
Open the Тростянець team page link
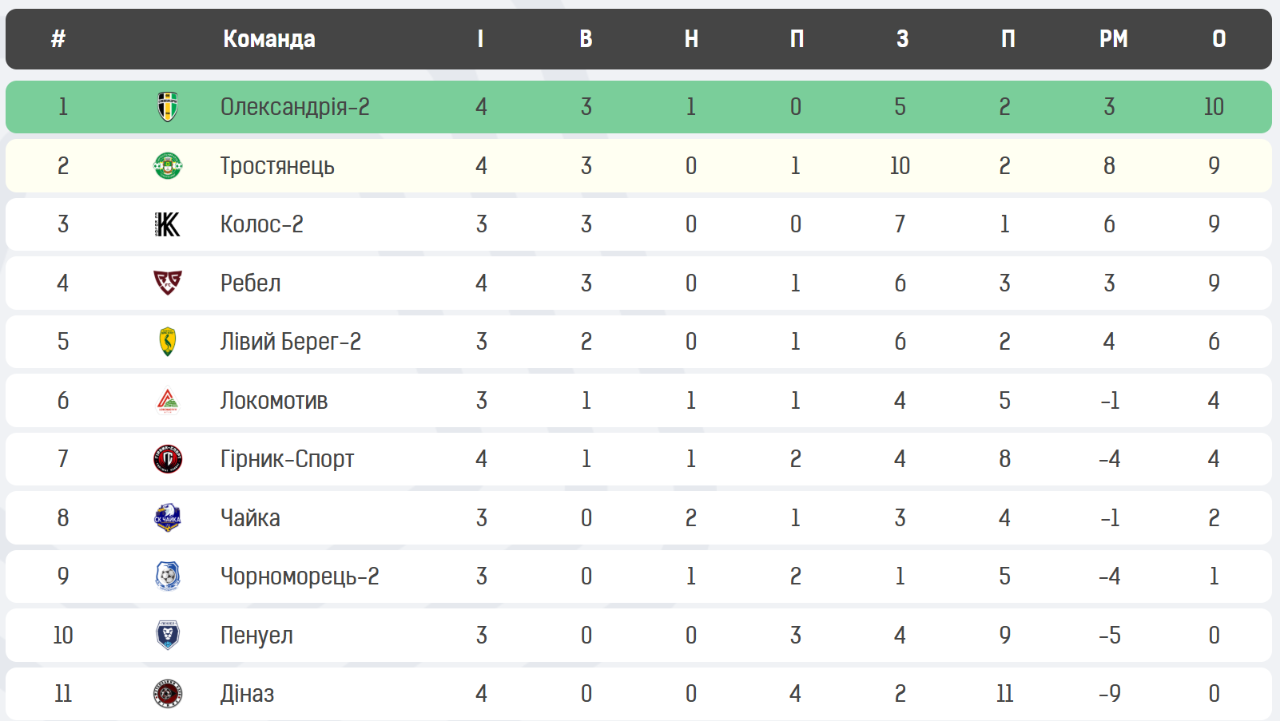(x=277, y=166)
